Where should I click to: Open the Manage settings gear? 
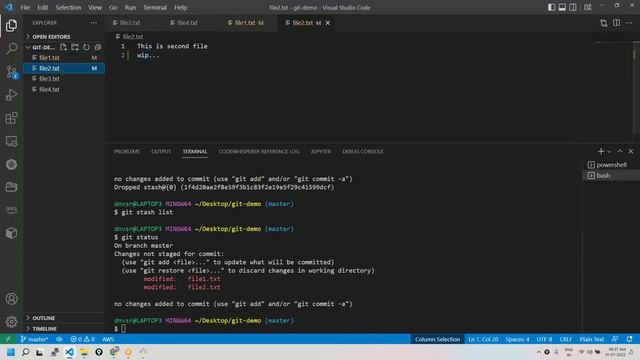click(x=11, y=322)
